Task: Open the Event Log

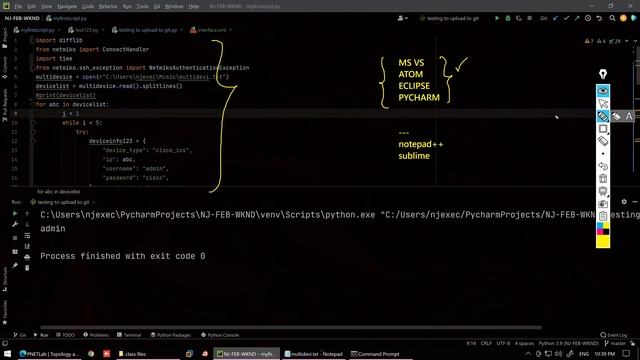Action: pos(613,335)
